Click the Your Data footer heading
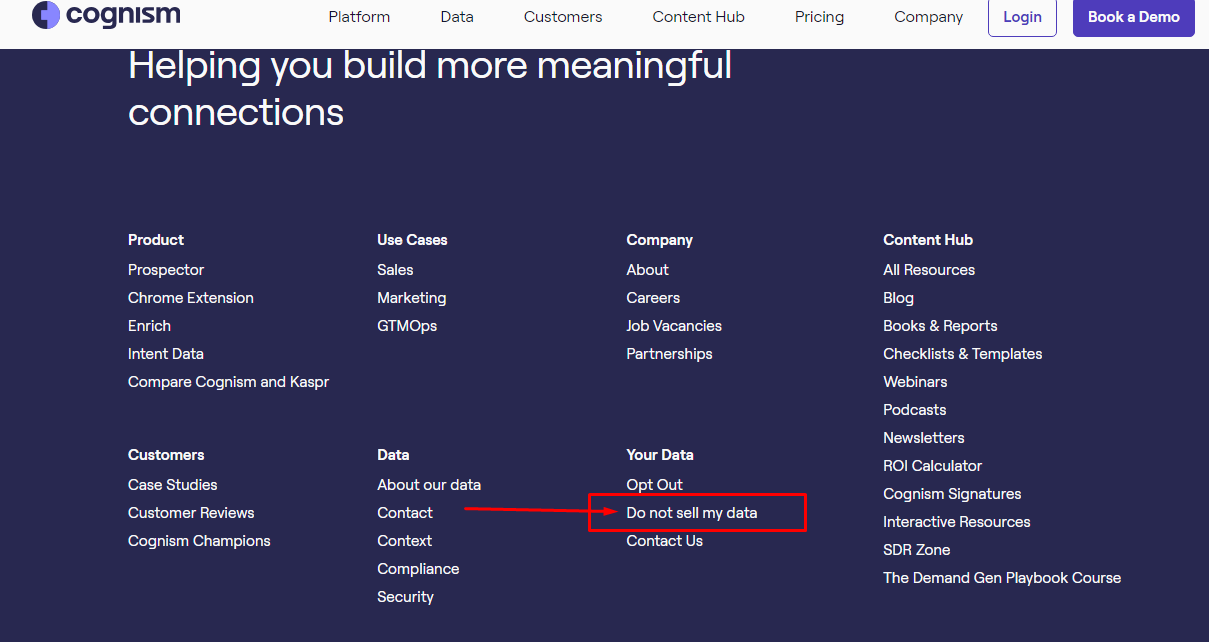The image size is (1209, 642). (x=660, y=455)
